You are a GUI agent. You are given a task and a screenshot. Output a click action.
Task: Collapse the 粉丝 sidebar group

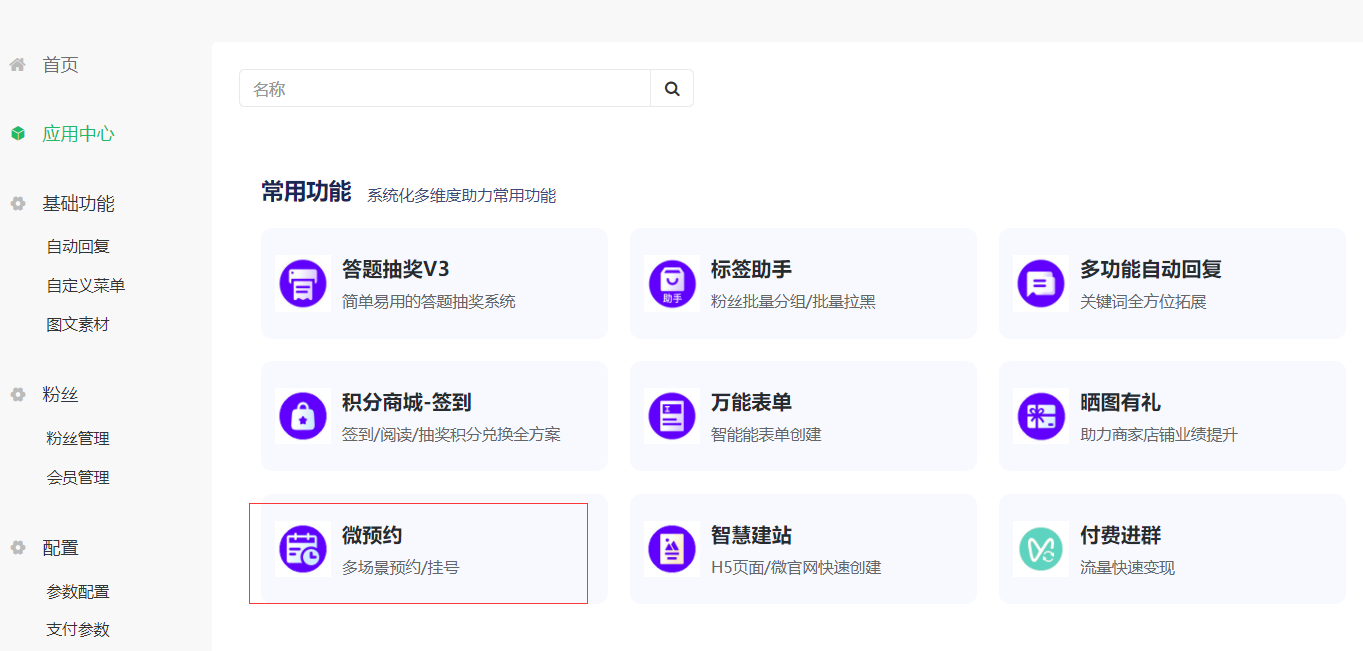click(x=60, y=395)
